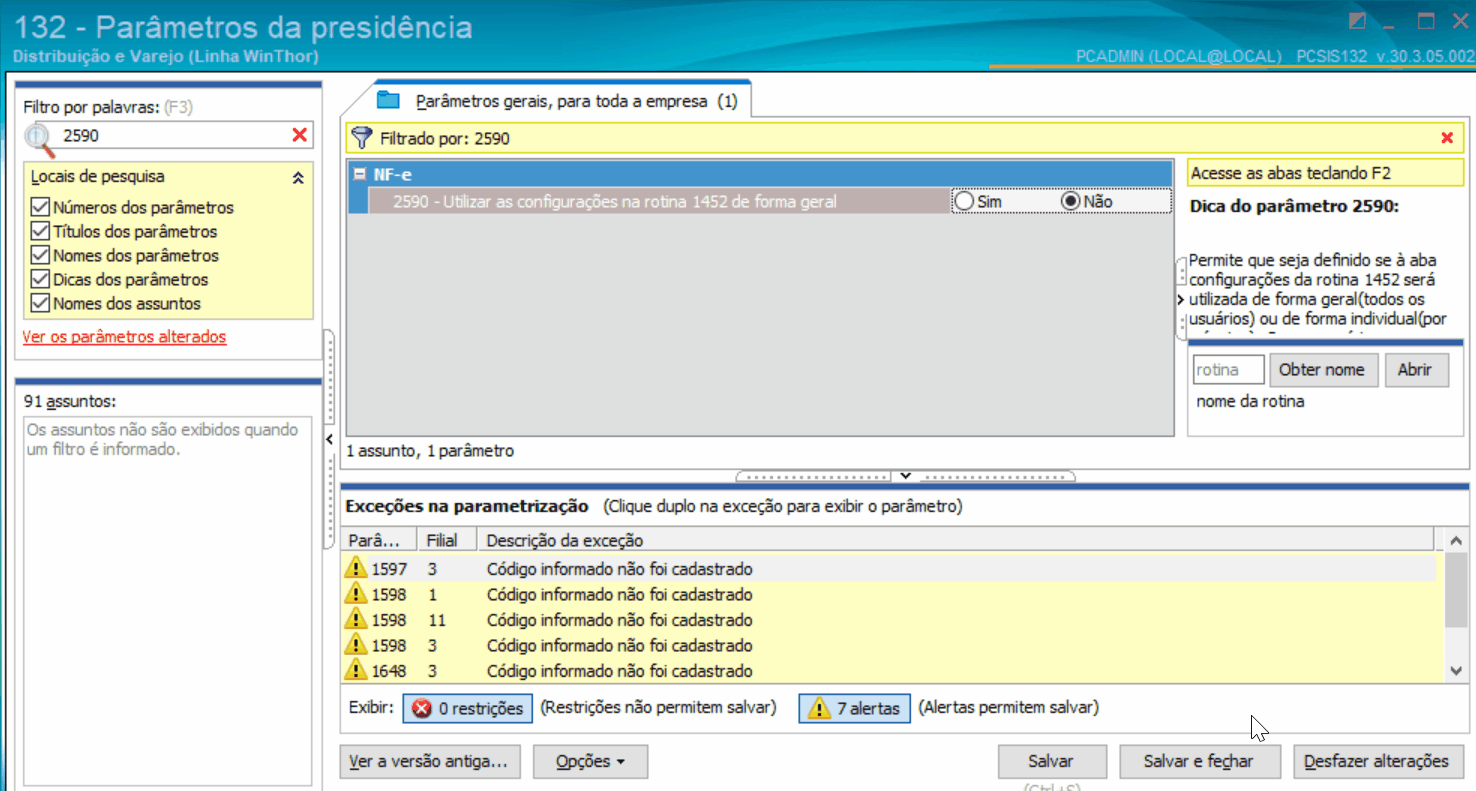This screenshot has width=1476, height=791.
Task: Open Ver os parâmetros alterados link
Action: (x=124, y=337)
